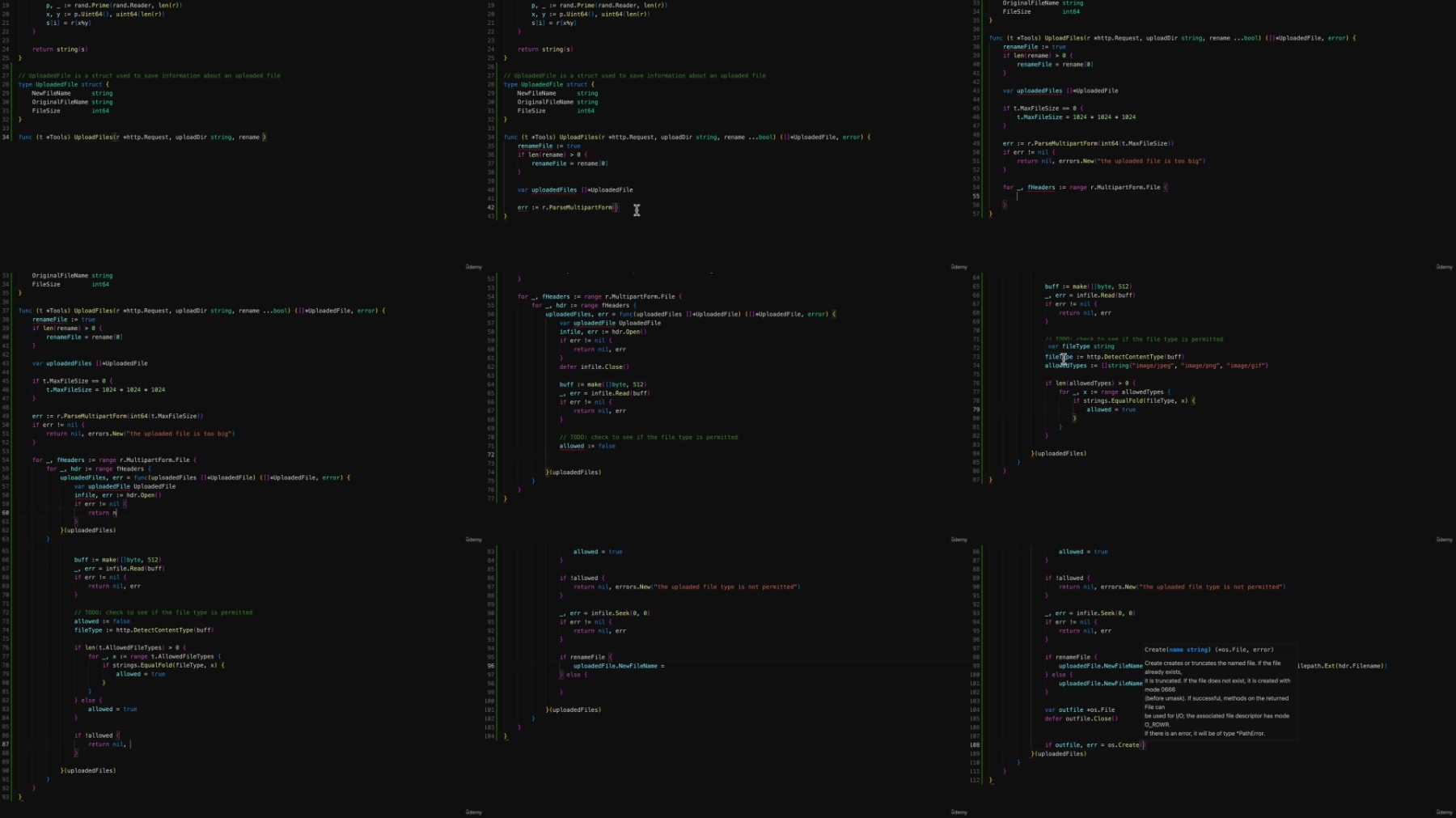Click the Udemy watermark in the center frame

(959, 540)
